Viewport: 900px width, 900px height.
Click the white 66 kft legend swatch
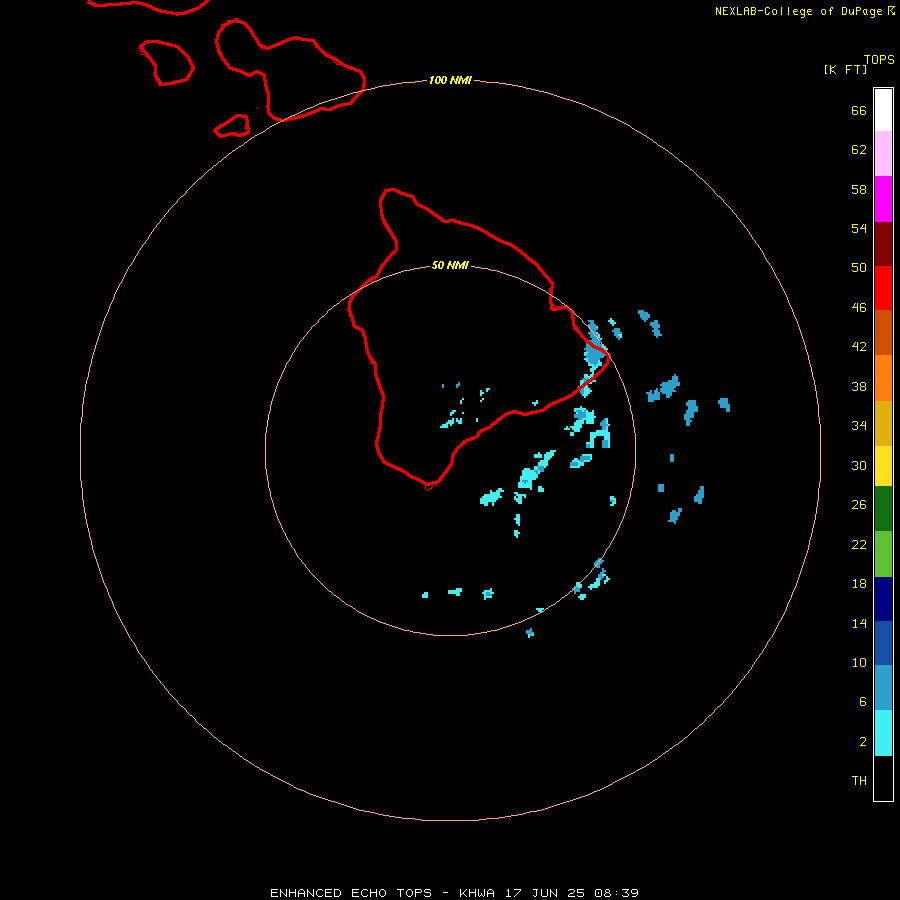pos(883,110)
